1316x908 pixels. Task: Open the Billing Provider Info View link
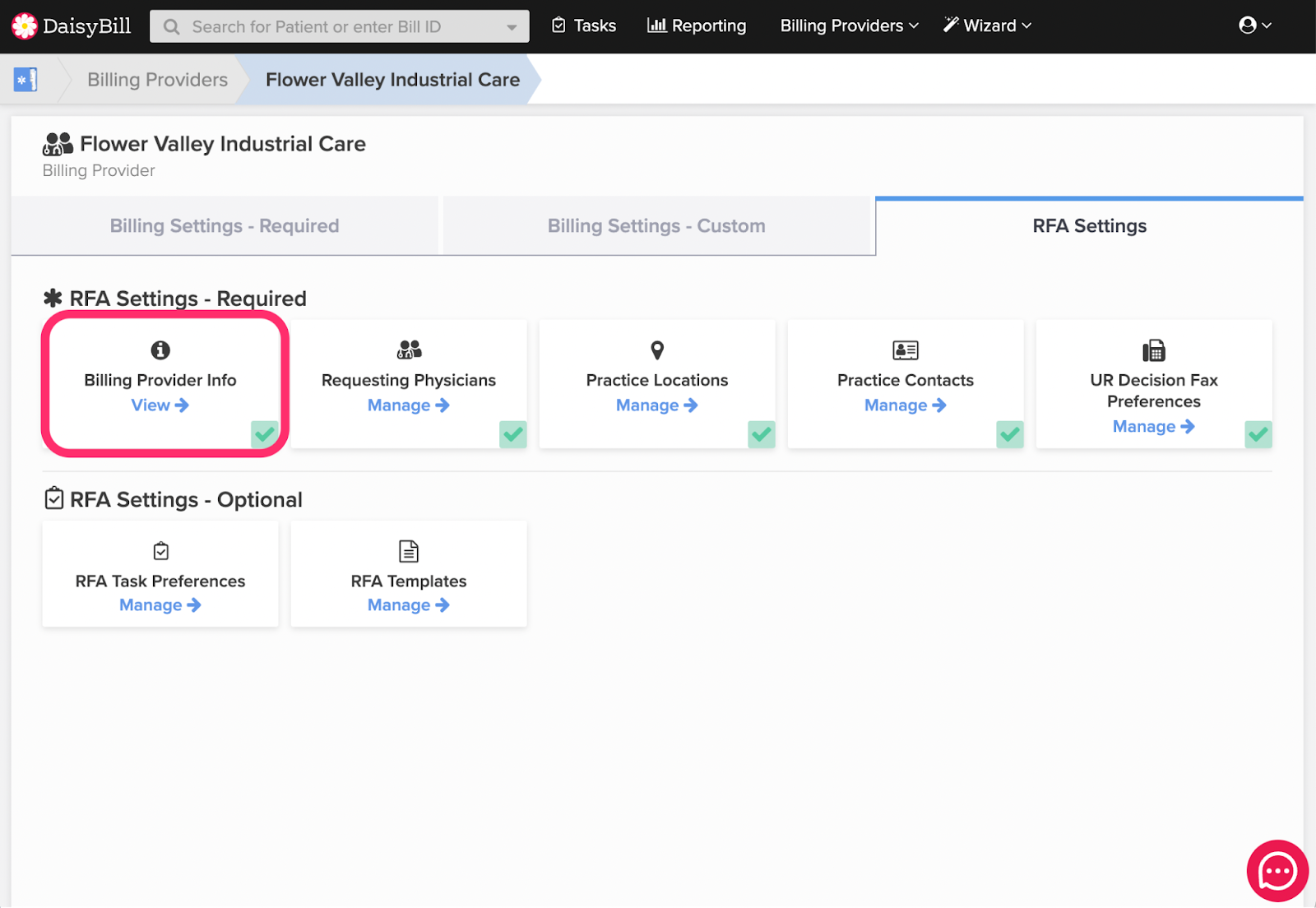click(160, 405)
